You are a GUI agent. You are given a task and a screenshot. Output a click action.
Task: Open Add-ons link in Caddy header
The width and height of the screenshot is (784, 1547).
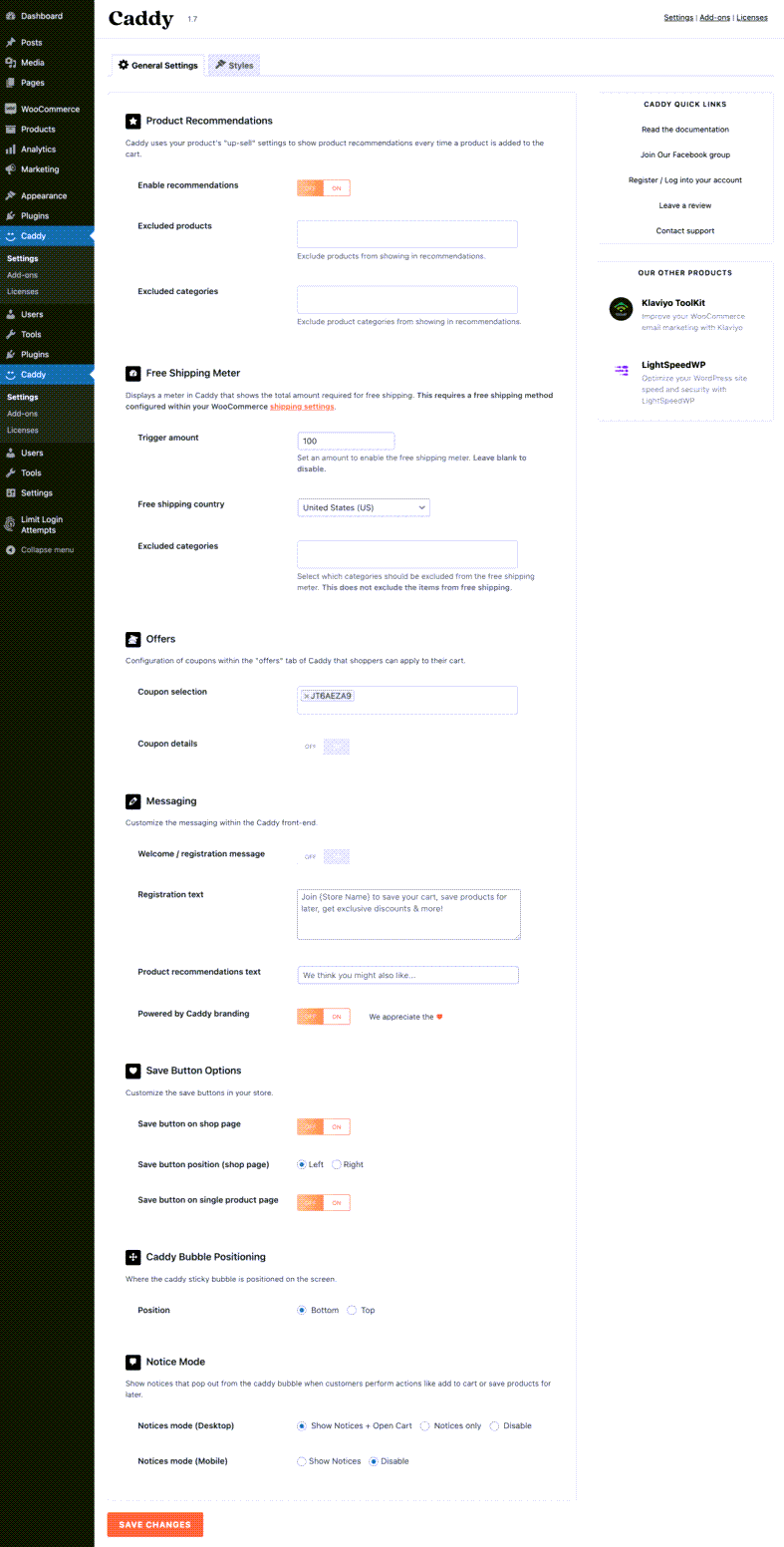[x=714, y=18]
